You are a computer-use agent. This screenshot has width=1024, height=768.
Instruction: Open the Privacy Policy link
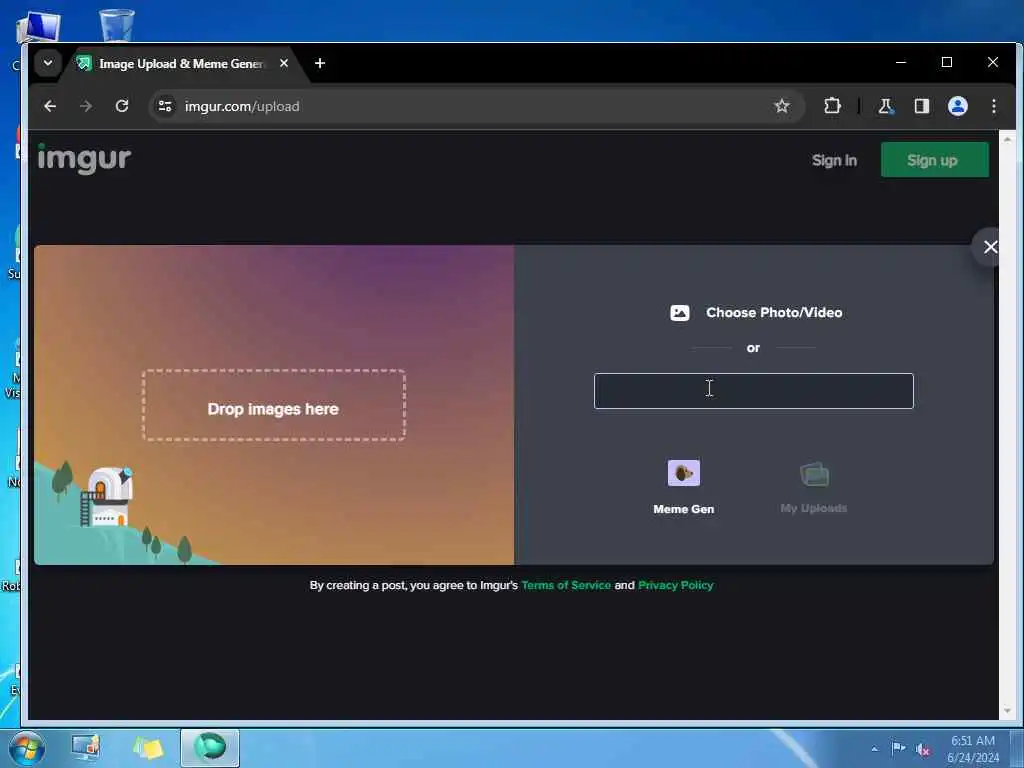[675, 585]
